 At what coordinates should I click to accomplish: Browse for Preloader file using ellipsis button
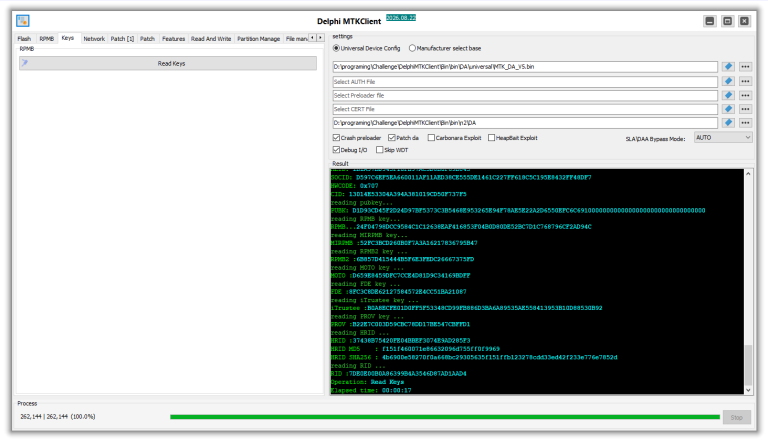pyautogui.click(x=745, y=95)
